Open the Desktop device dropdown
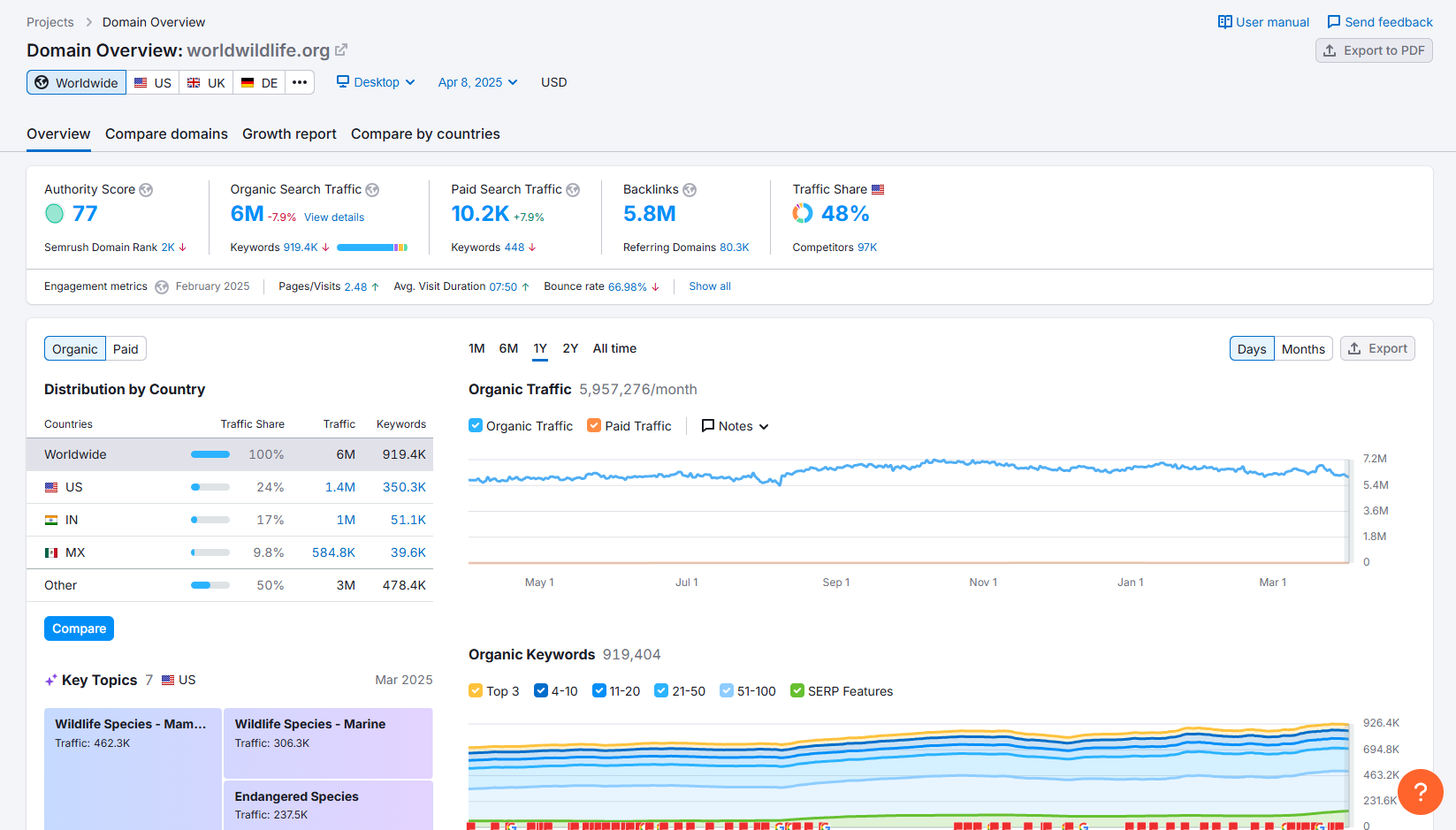 click(x=375, y=81)
